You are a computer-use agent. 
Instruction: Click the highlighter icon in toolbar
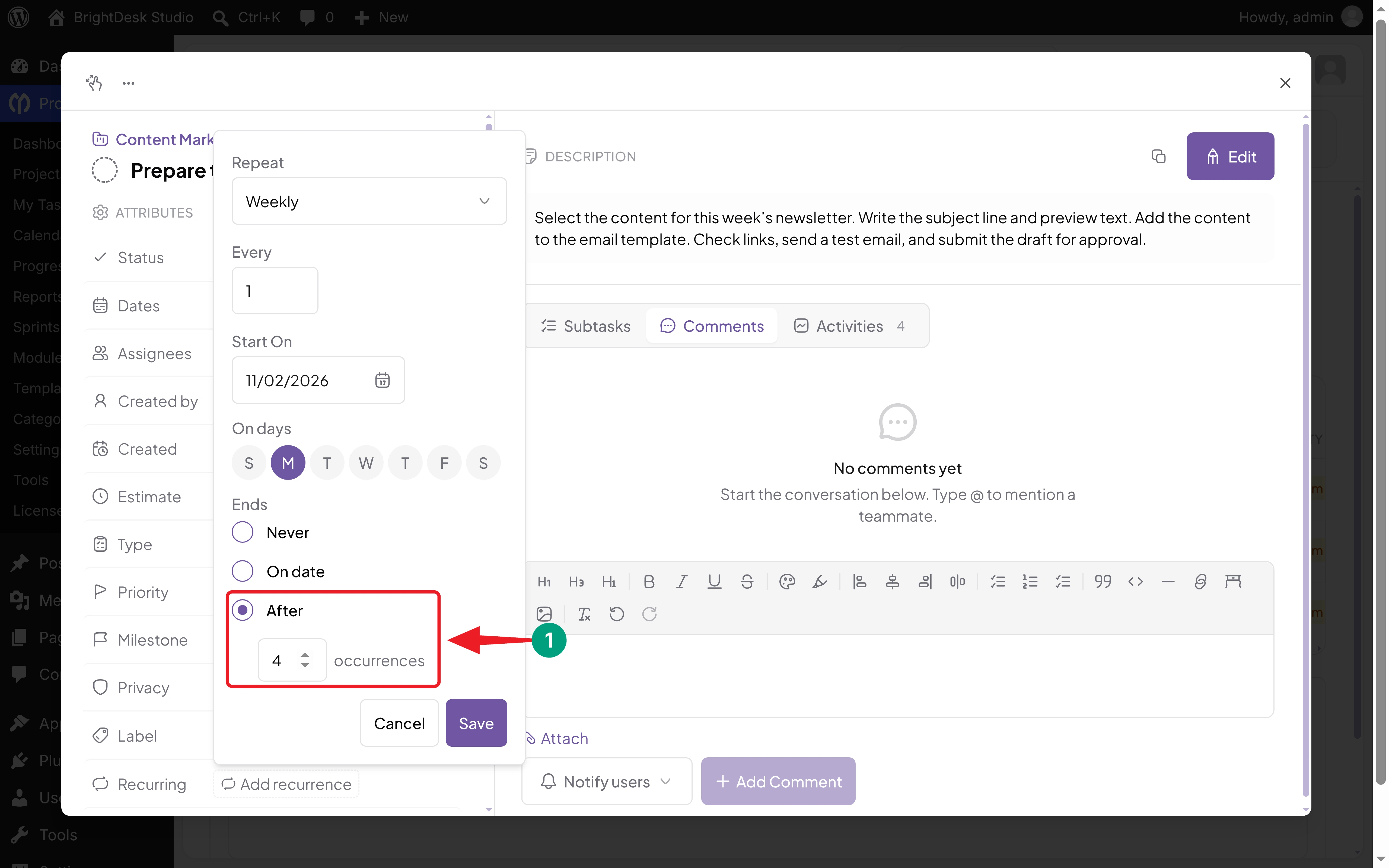coord(820,582)
